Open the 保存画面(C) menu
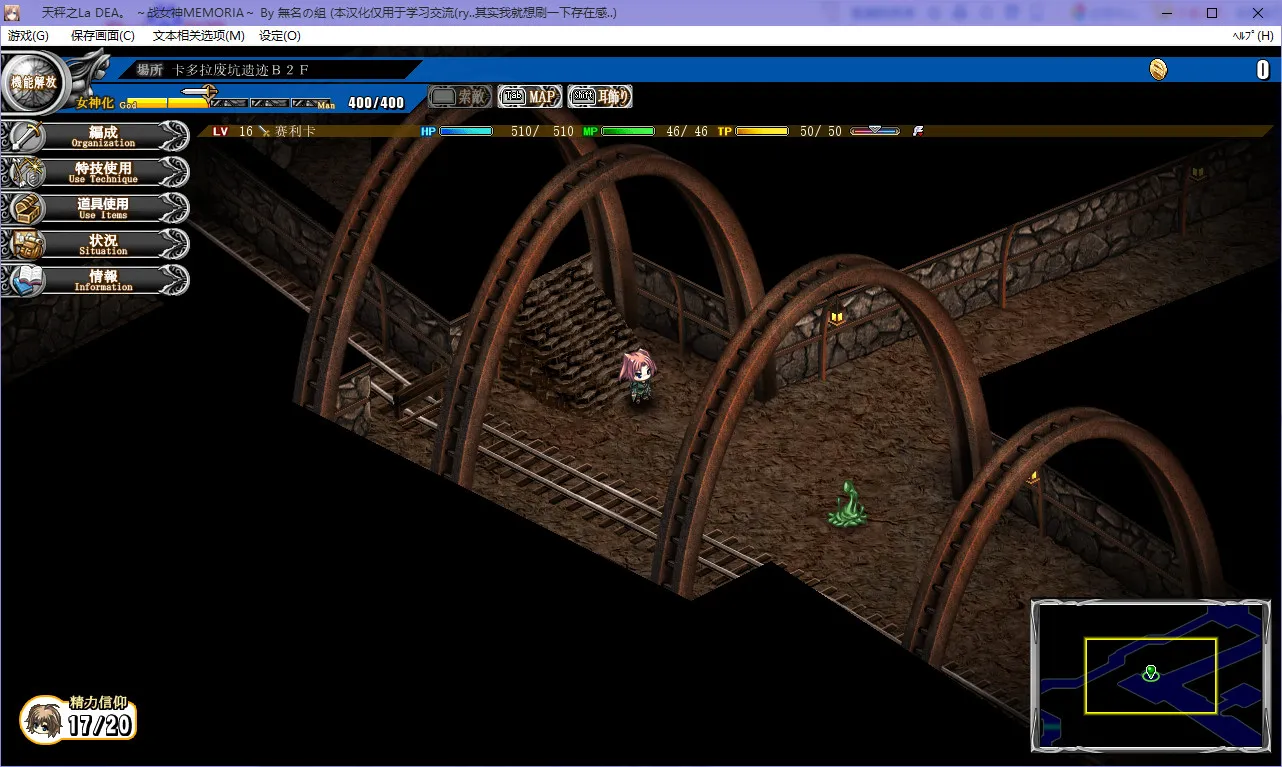Viewport: 1282px width, 767px height. click(102, 36)
